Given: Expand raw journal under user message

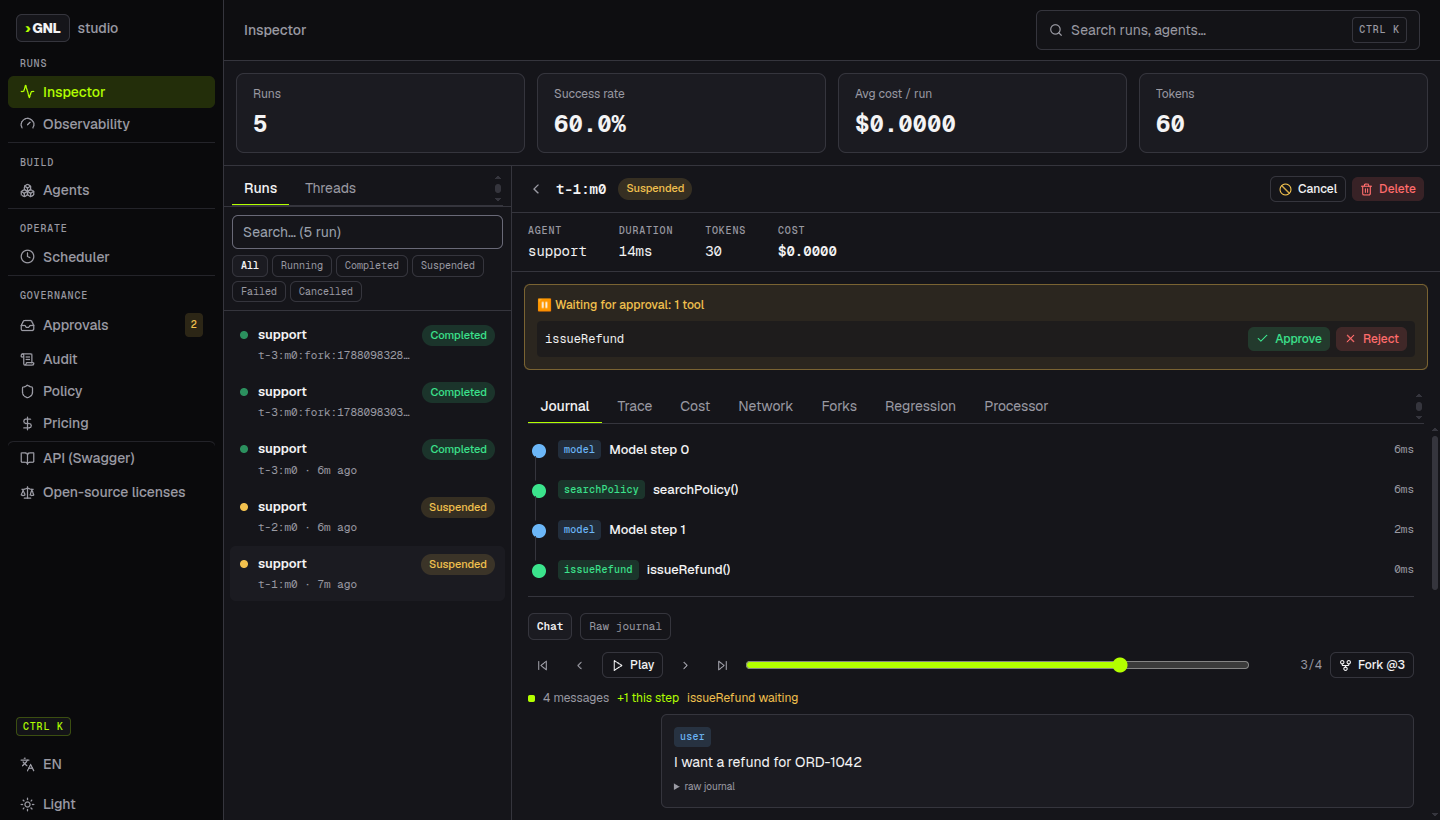Looking at the screenshot, I should 705,787.
